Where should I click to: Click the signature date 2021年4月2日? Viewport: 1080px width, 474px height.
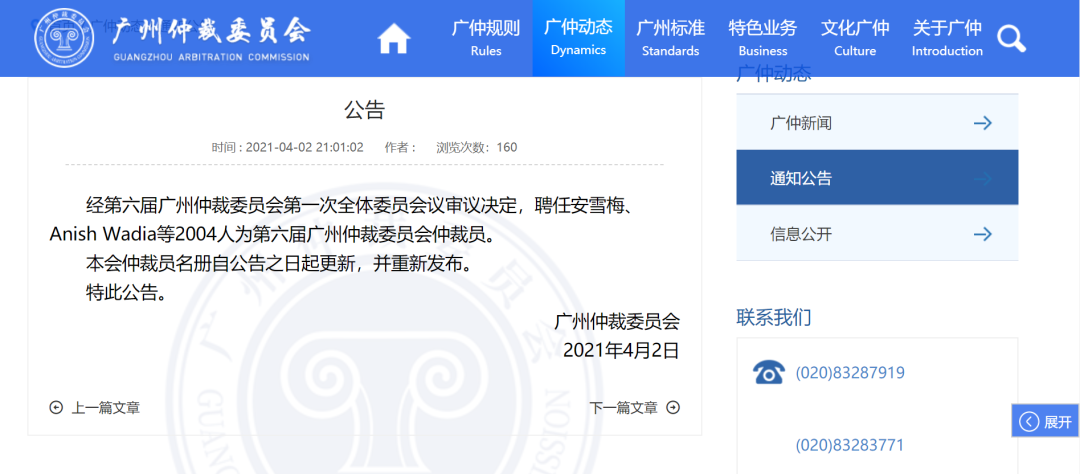(621, 351)
